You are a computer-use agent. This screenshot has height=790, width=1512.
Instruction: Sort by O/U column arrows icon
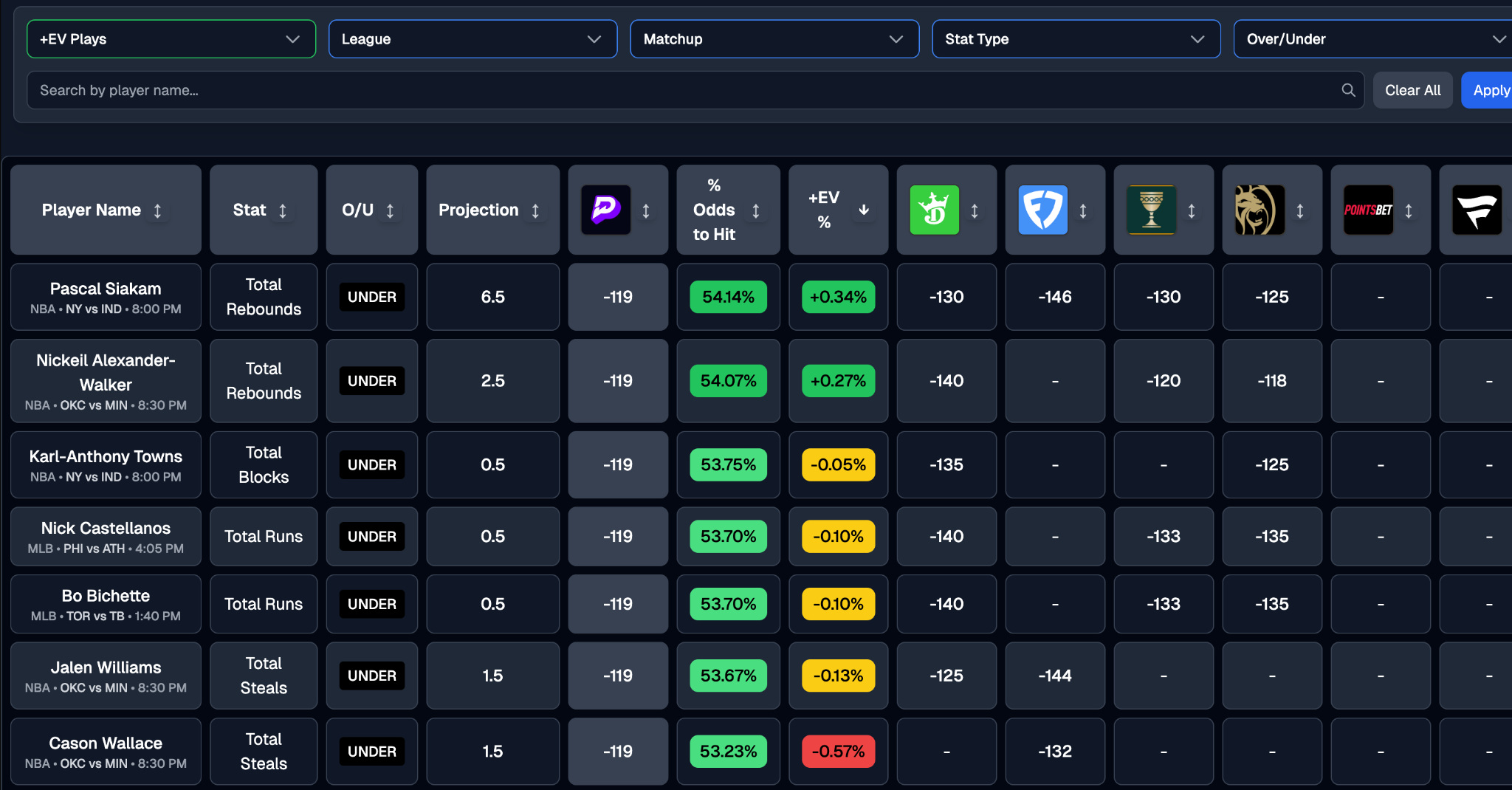[390, 211]
